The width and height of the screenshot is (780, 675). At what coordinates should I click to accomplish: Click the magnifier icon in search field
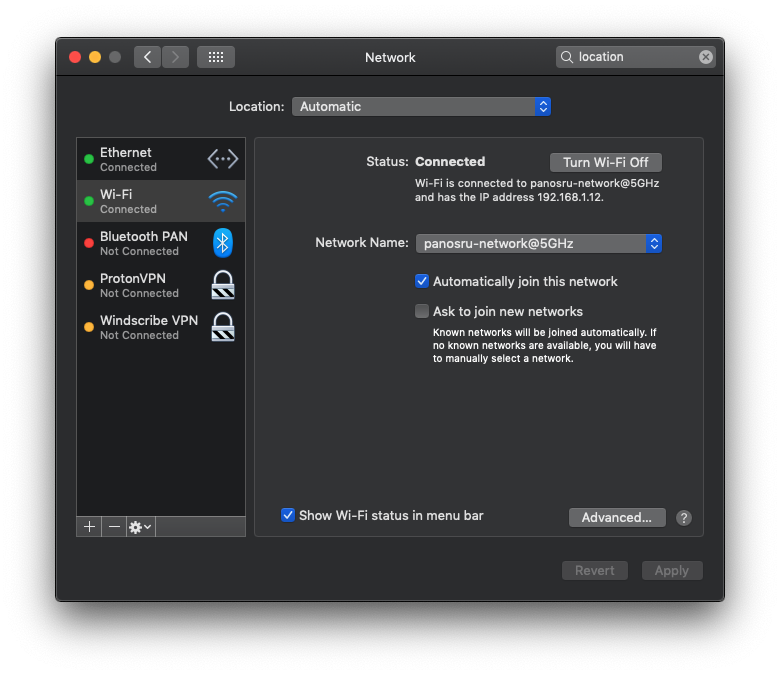click(567, 57)
